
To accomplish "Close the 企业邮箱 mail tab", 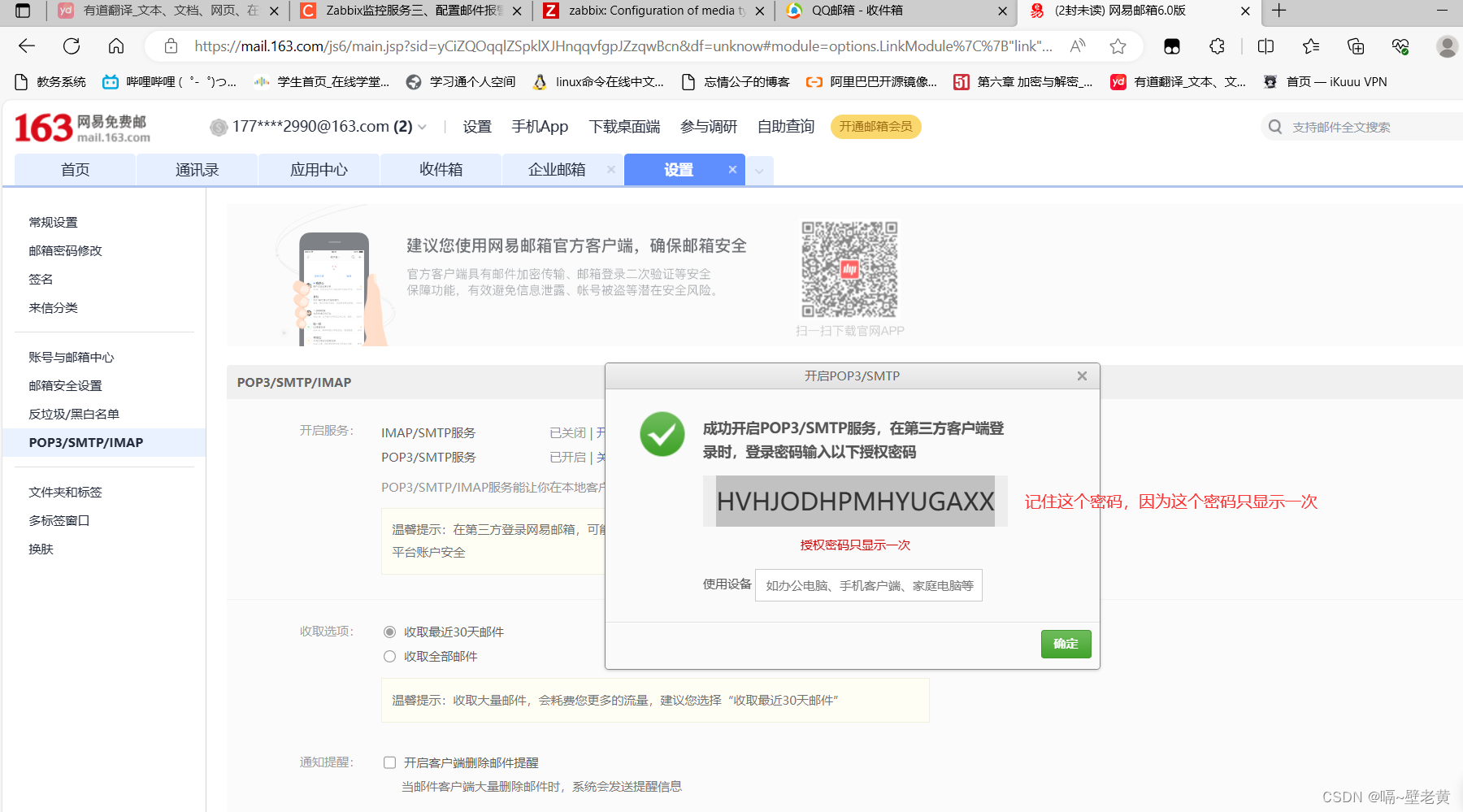I will 611,169.
